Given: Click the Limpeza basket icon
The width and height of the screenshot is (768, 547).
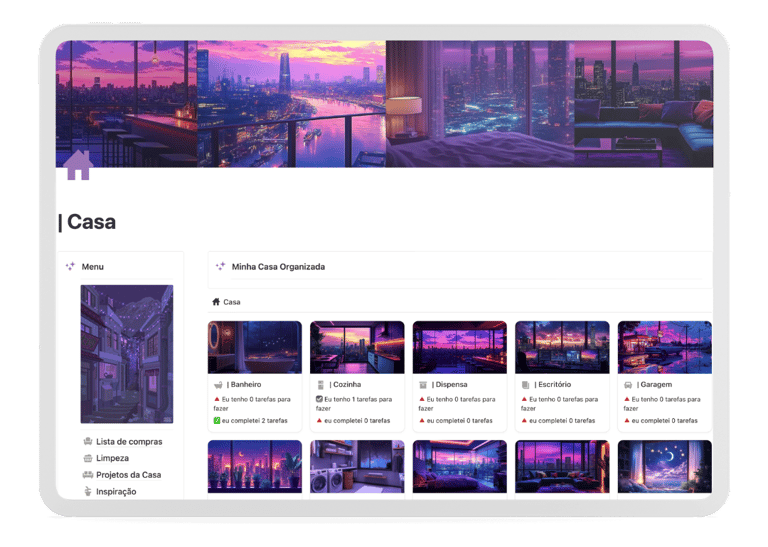Looking at the screenshot, I should [88, 458].
